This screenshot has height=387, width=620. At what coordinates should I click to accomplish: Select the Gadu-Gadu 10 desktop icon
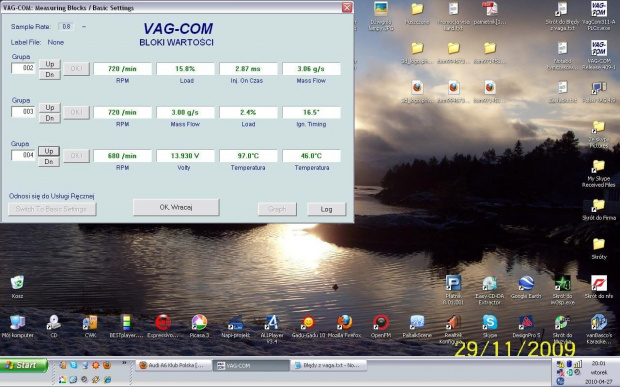[x=308, y=326]
